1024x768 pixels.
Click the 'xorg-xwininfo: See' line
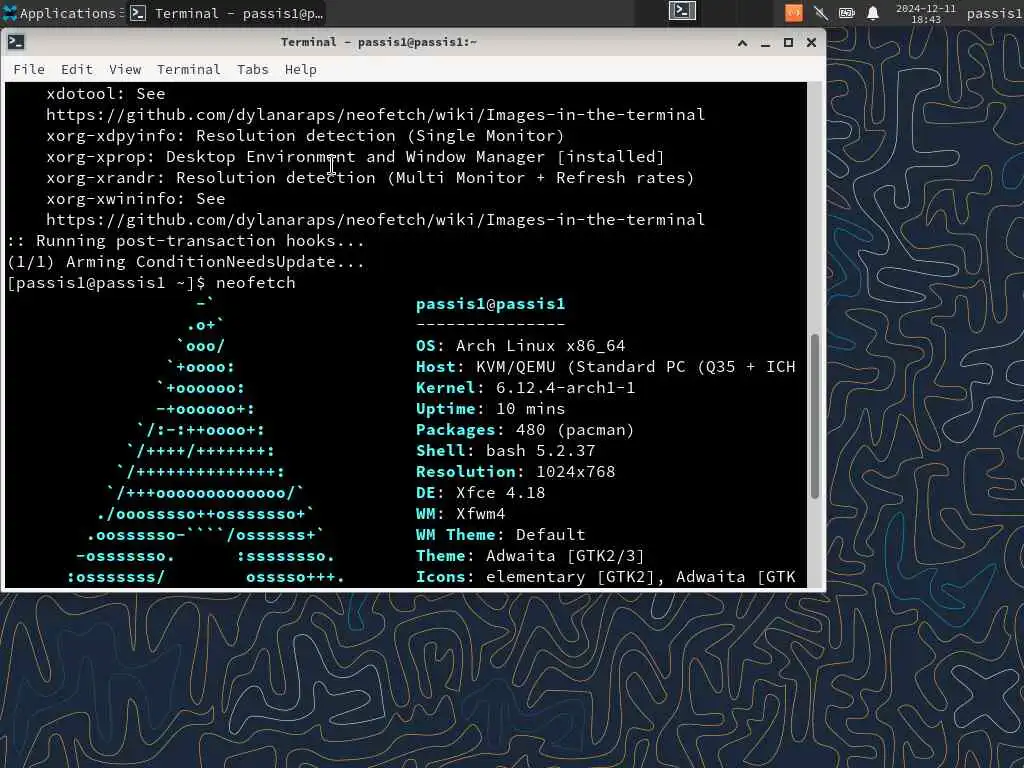pyautogui.click(x=136, y=199)
